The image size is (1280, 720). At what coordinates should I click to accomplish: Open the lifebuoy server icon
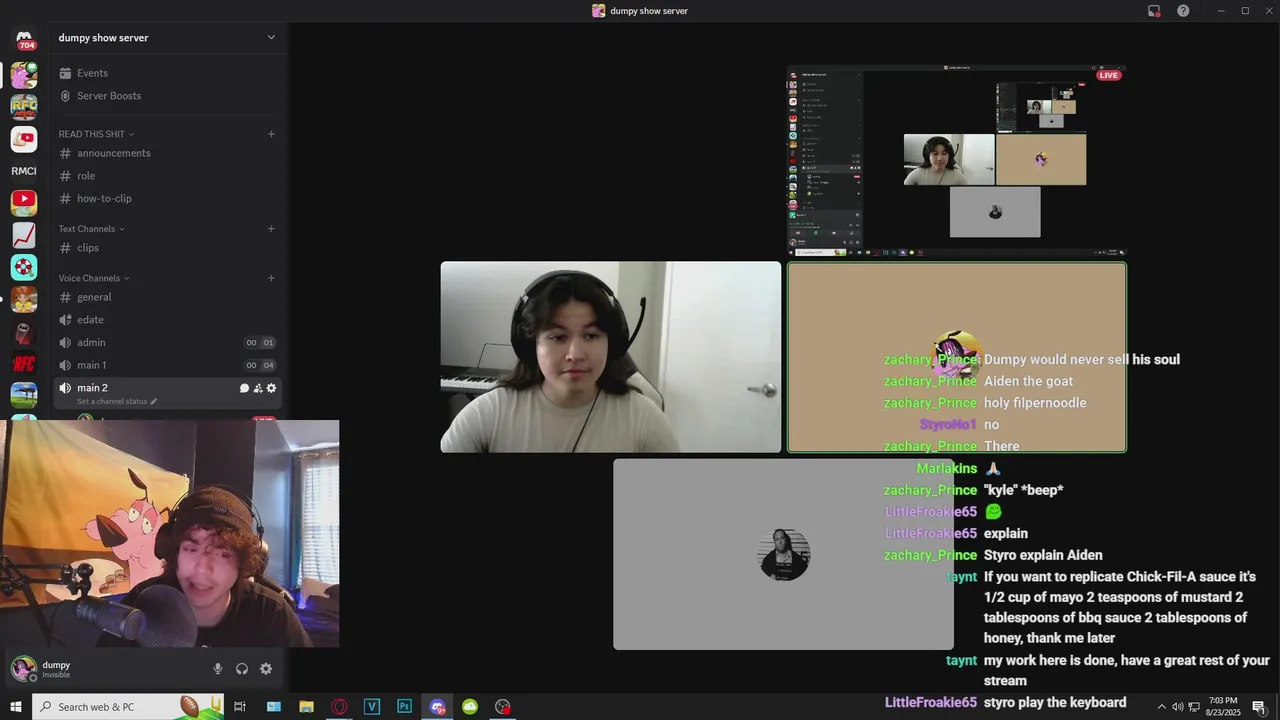point(24,267)
